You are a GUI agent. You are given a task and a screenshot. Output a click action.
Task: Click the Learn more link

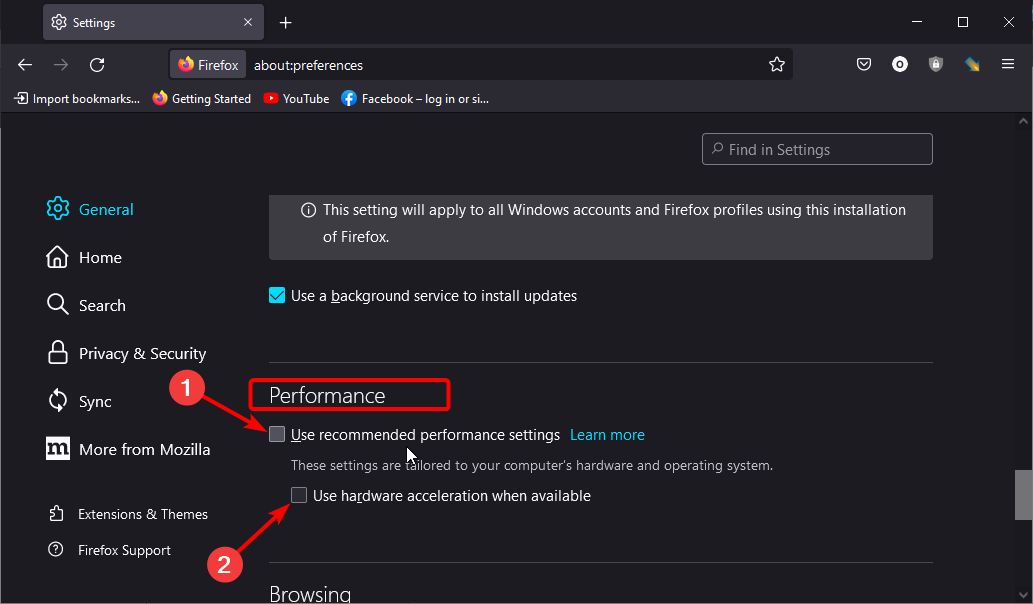click(x=607, y=435)
